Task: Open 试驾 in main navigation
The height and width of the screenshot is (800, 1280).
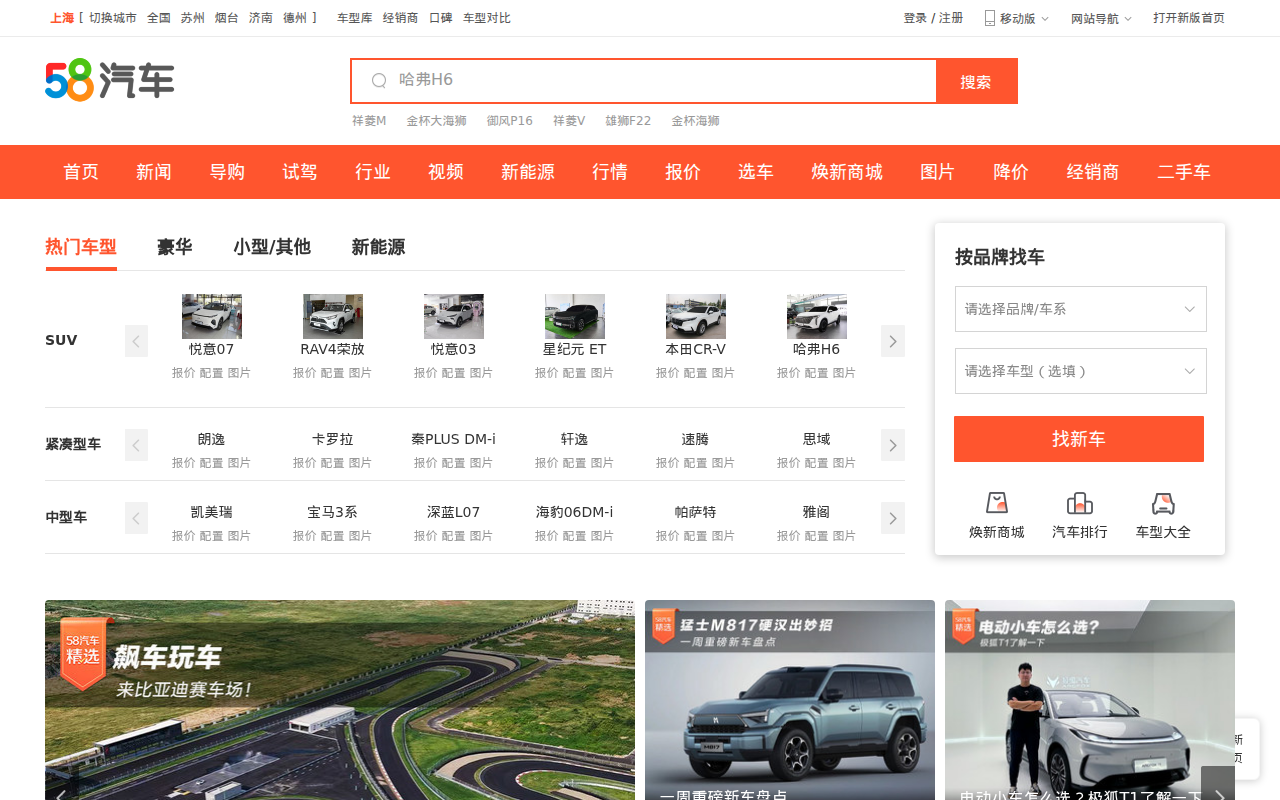Action: tap(300, 172)
